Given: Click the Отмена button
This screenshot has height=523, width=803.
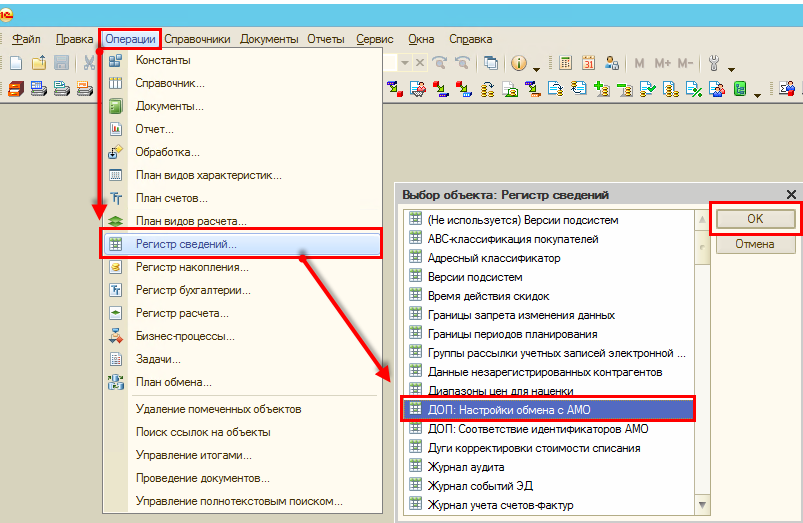Looking at the screenshot, I should click(x=755, y=244).
